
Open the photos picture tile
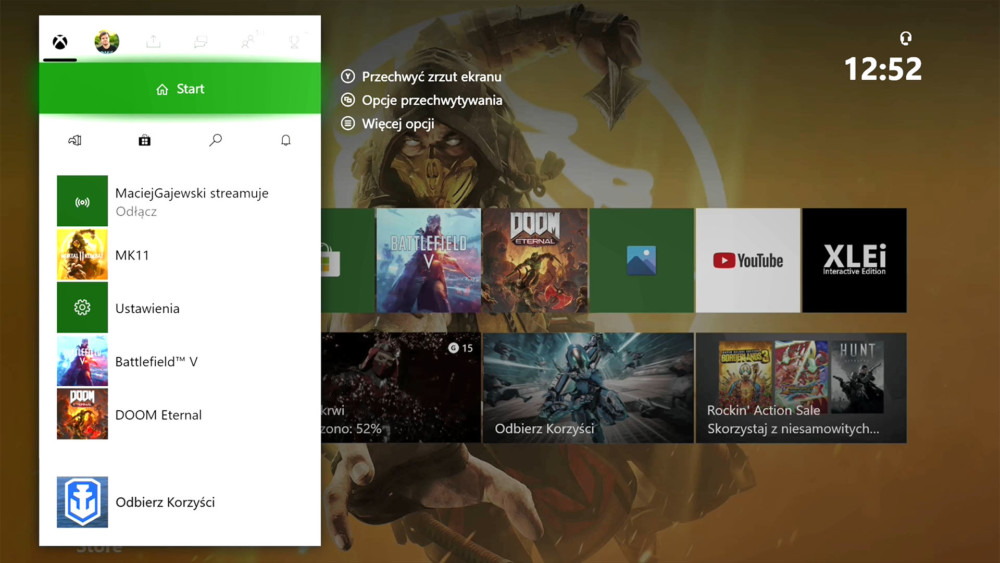point(642,260)
